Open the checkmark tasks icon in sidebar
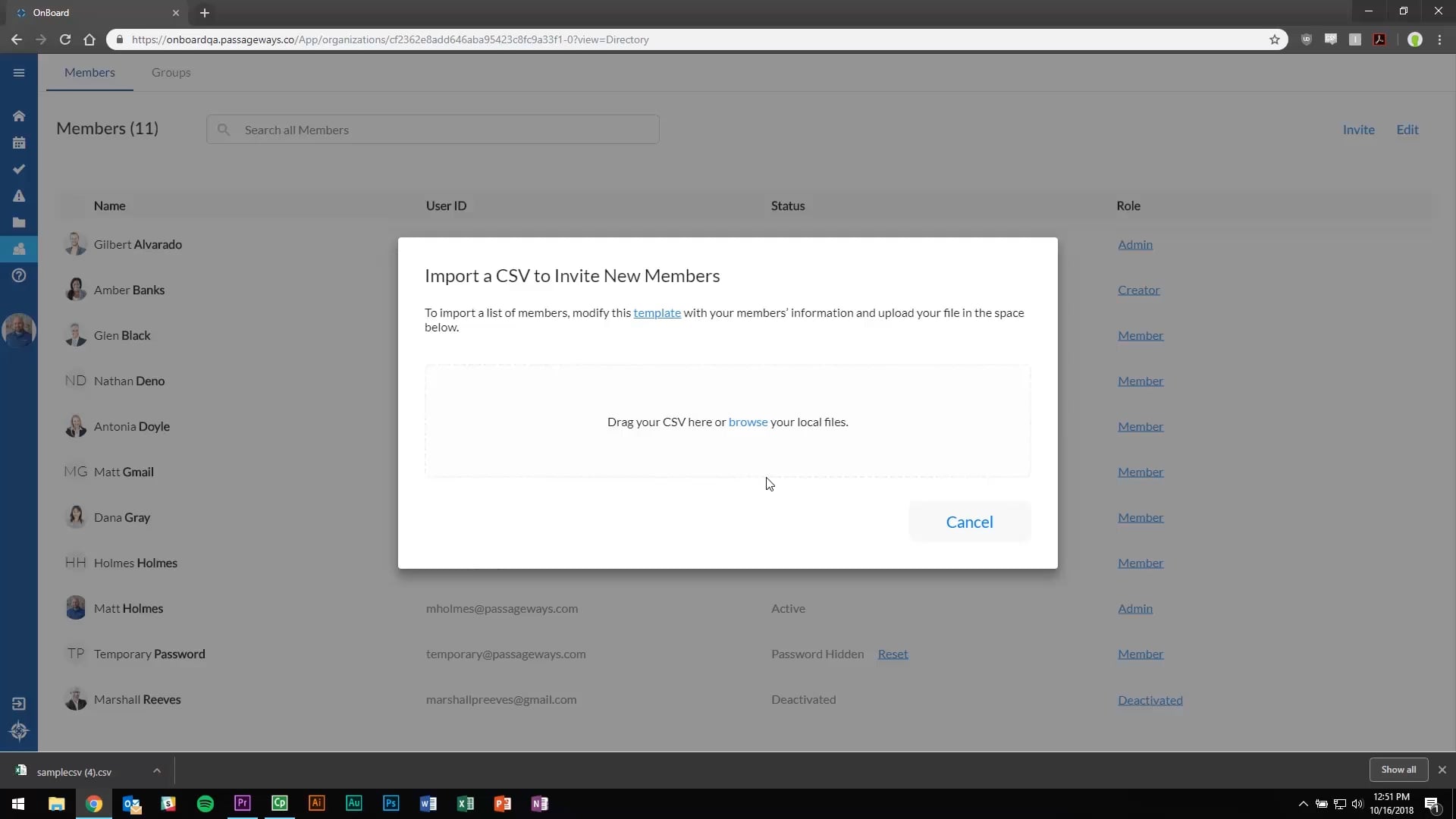The height and width of the screenshot is (819, 1456). (x=19, y=169)
